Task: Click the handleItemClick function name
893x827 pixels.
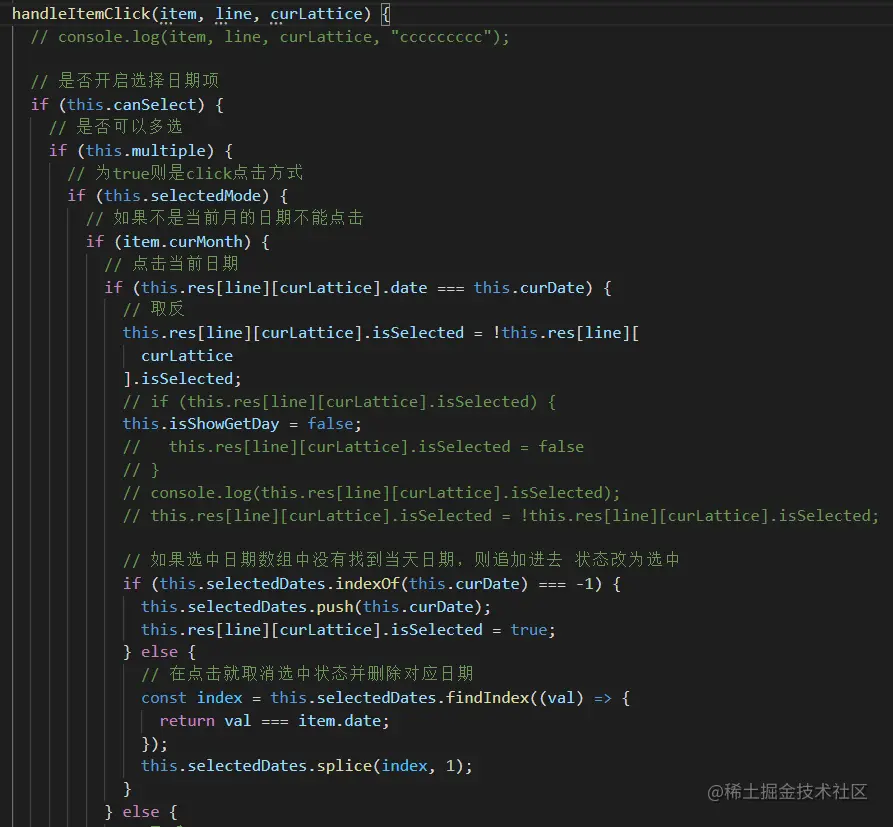Action: [81, 14]
